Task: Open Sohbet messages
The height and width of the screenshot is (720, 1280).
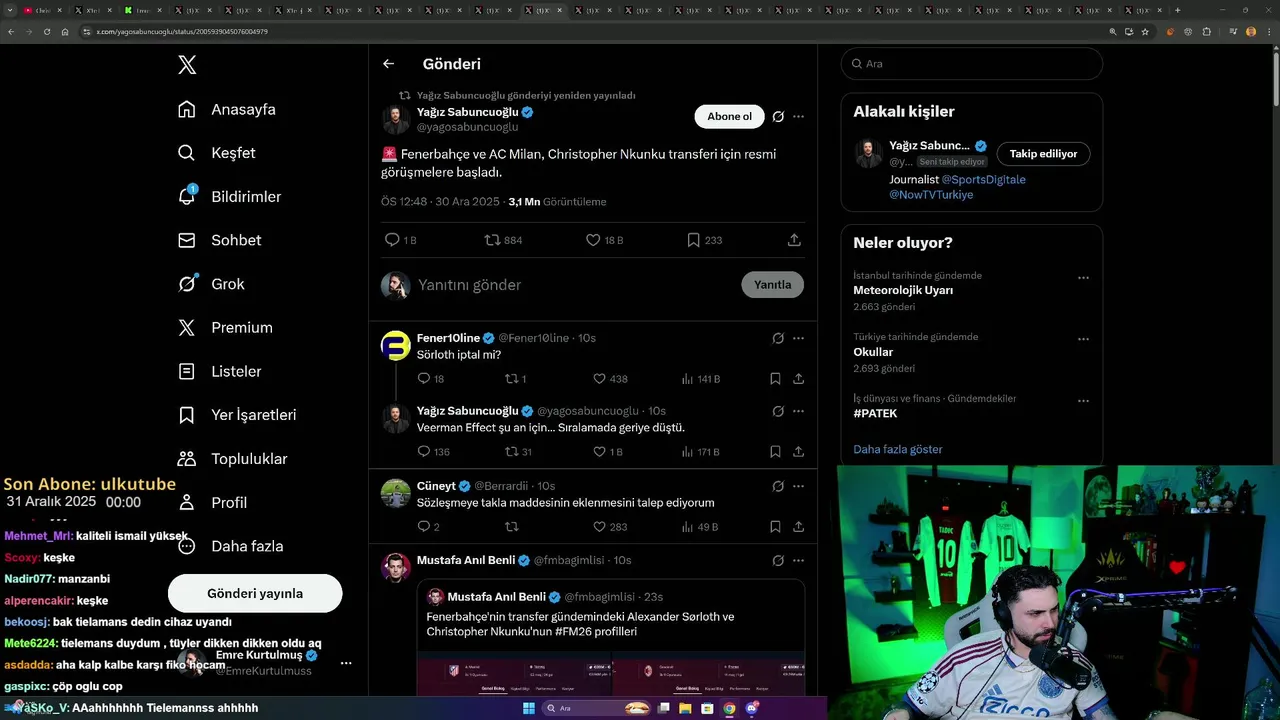Action: coord(219,240)
